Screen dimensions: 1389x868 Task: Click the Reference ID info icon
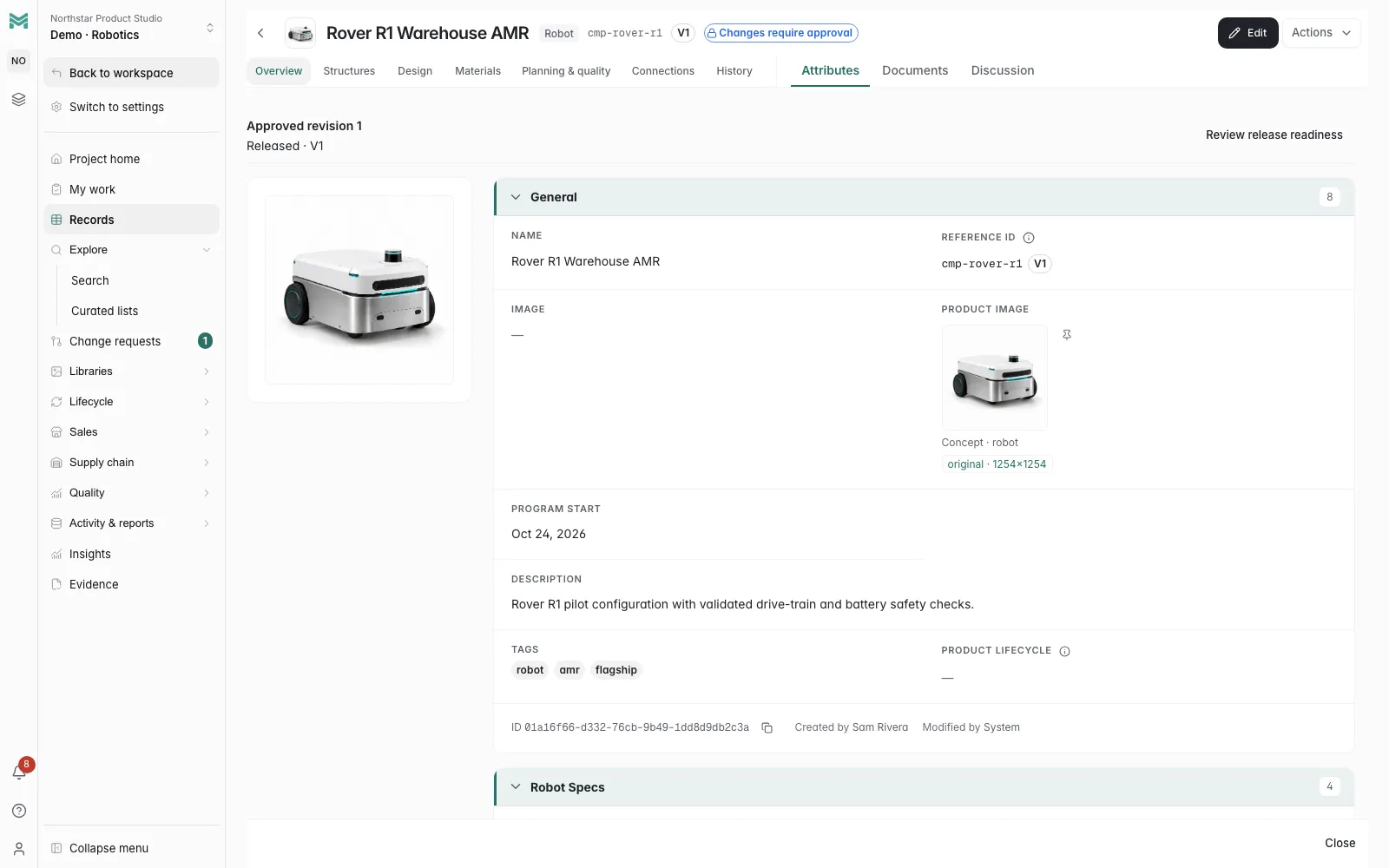tap(1029, 238)
